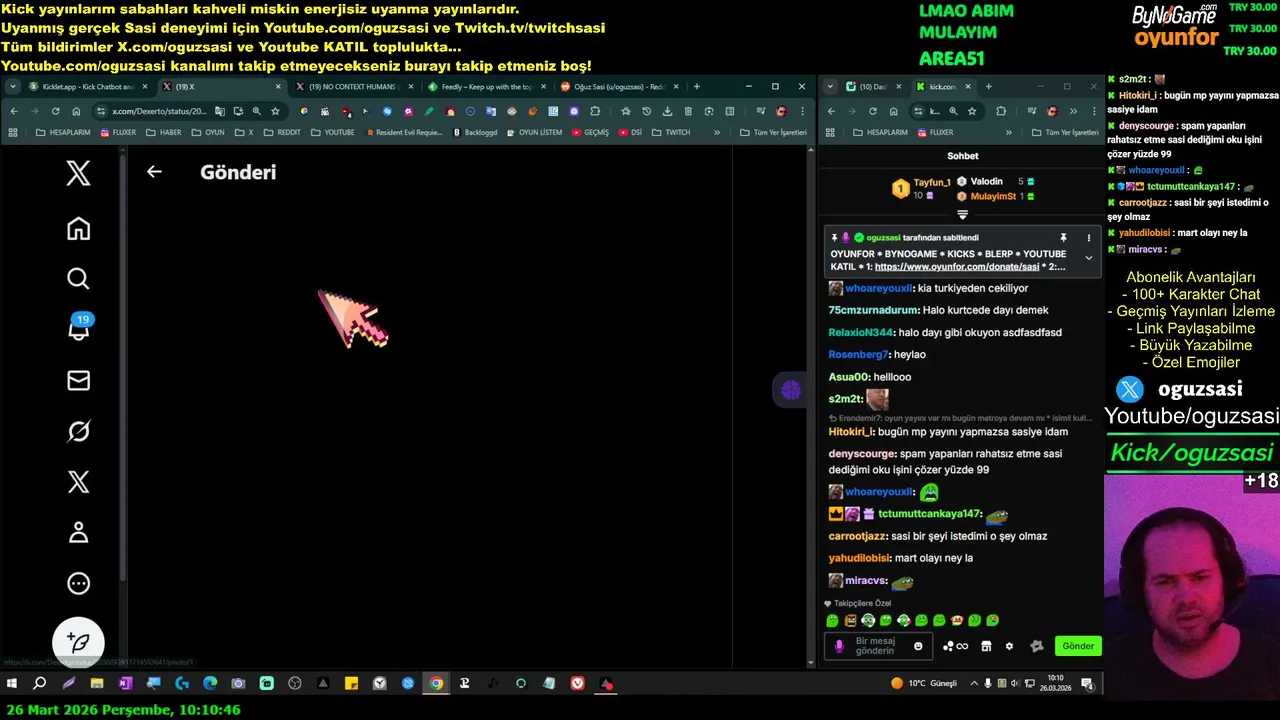Open OYUN LİSTEM bookmark
This screenshot has width=1280, height=720.
point(535,132)
